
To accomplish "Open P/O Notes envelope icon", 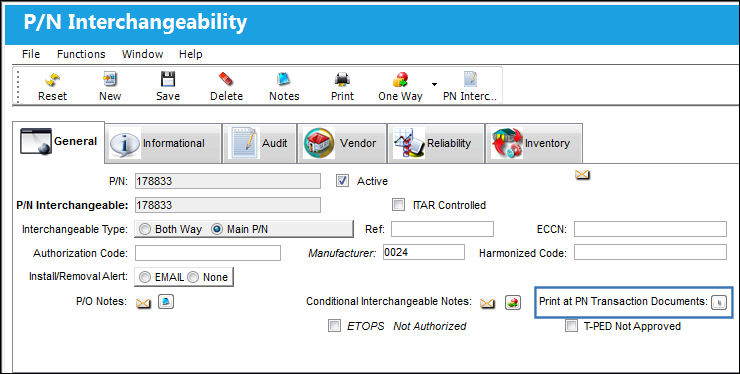I will pyautogui.click(x=143, y=303).
